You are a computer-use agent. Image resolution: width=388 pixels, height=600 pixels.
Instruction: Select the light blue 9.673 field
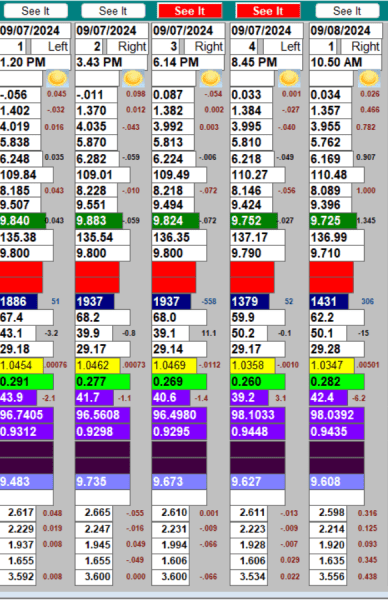coord(179,481)
